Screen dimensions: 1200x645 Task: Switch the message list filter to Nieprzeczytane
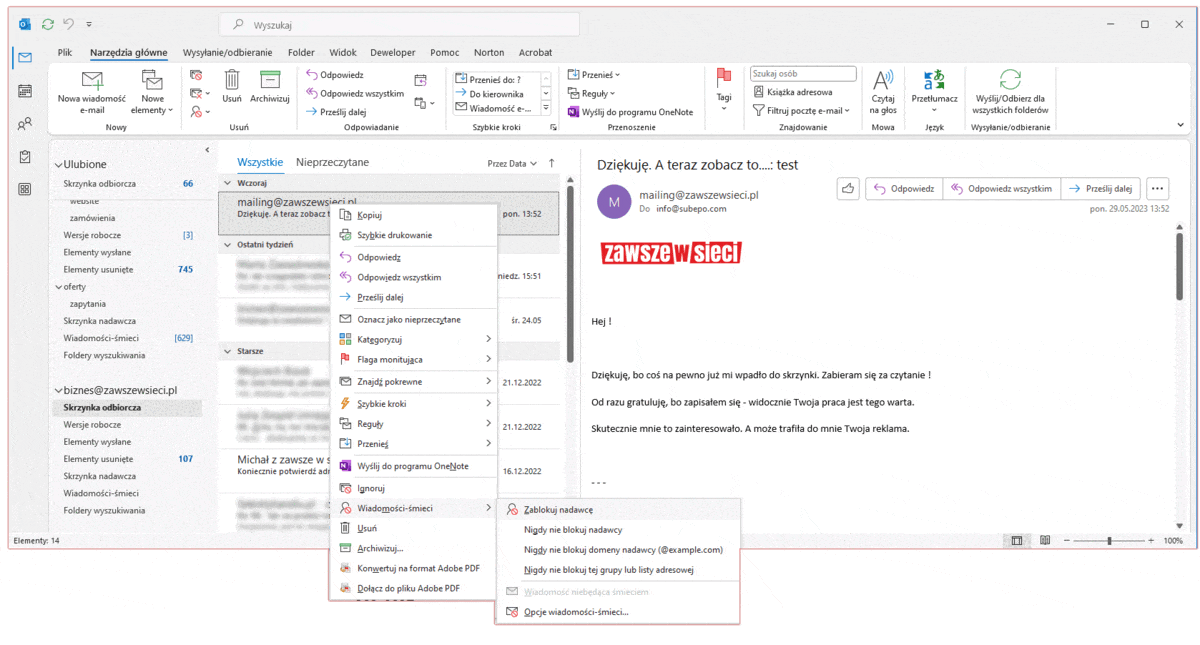[332, 162]
